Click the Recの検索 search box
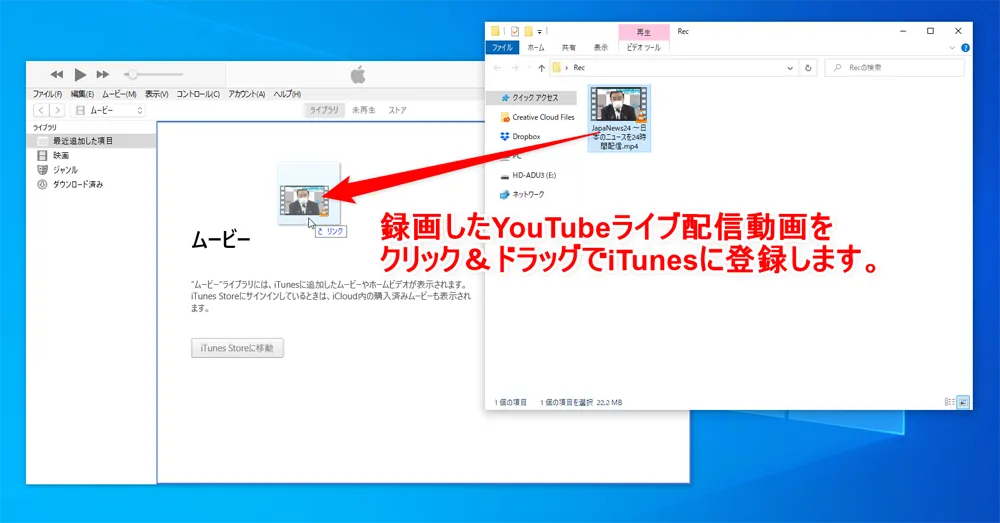This screenshot has width=1000, height=523. click(894, 68)
